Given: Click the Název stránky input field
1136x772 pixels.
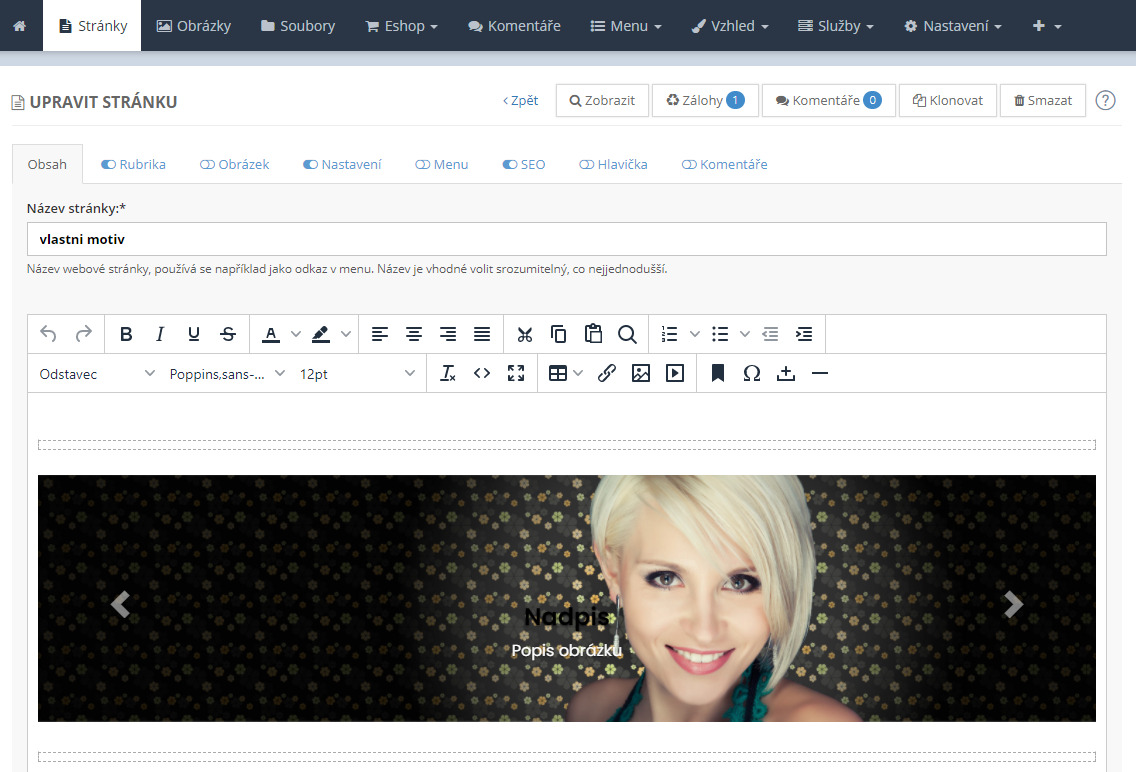Looking at the screenshot, I should click(x=566, y=239).
